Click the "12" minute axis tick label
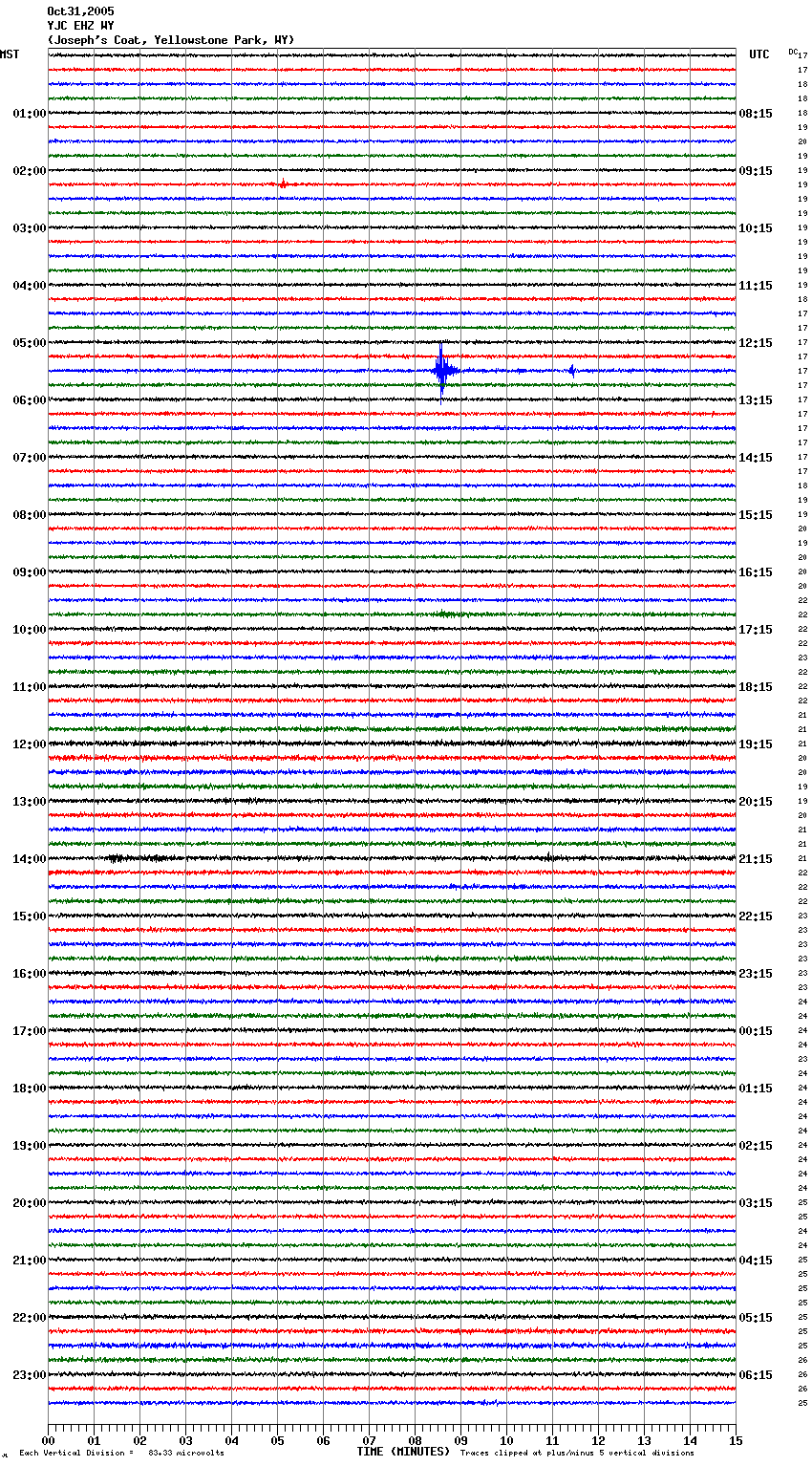The width and height of the screenshot is (812, 1466). [x=599, y=1441]
